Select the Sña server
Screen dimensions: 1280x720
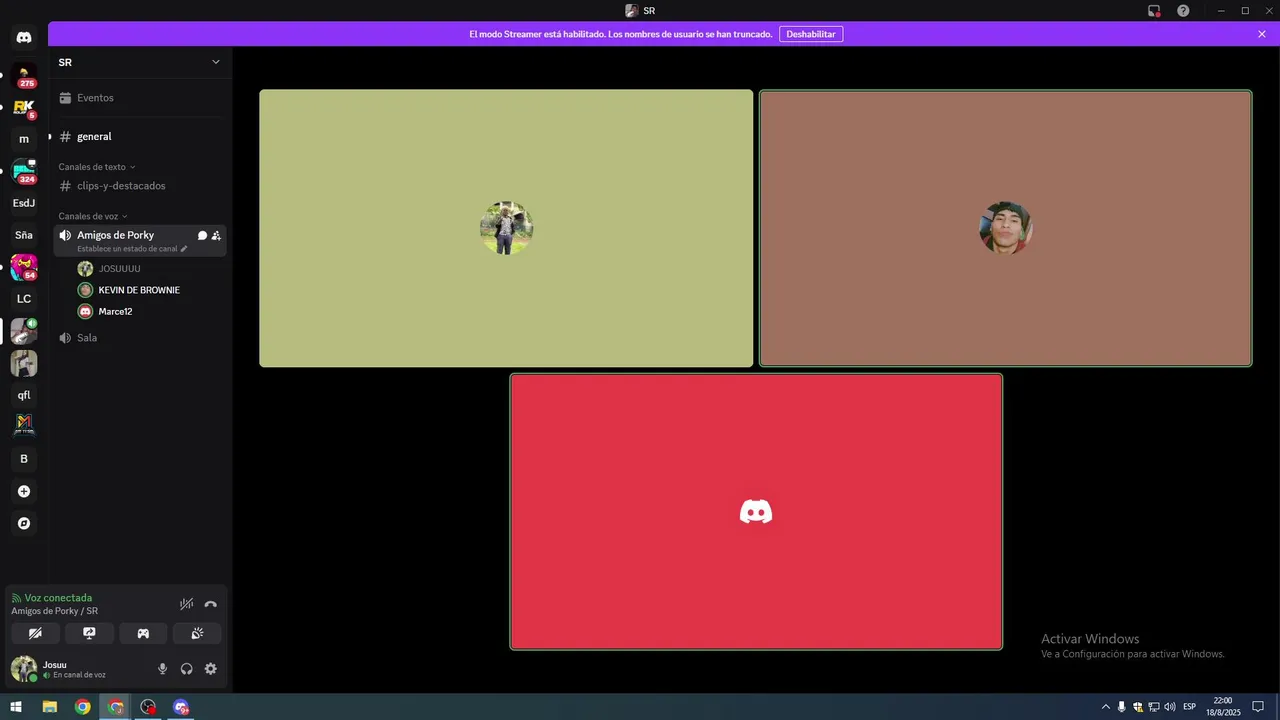point(24,235)
